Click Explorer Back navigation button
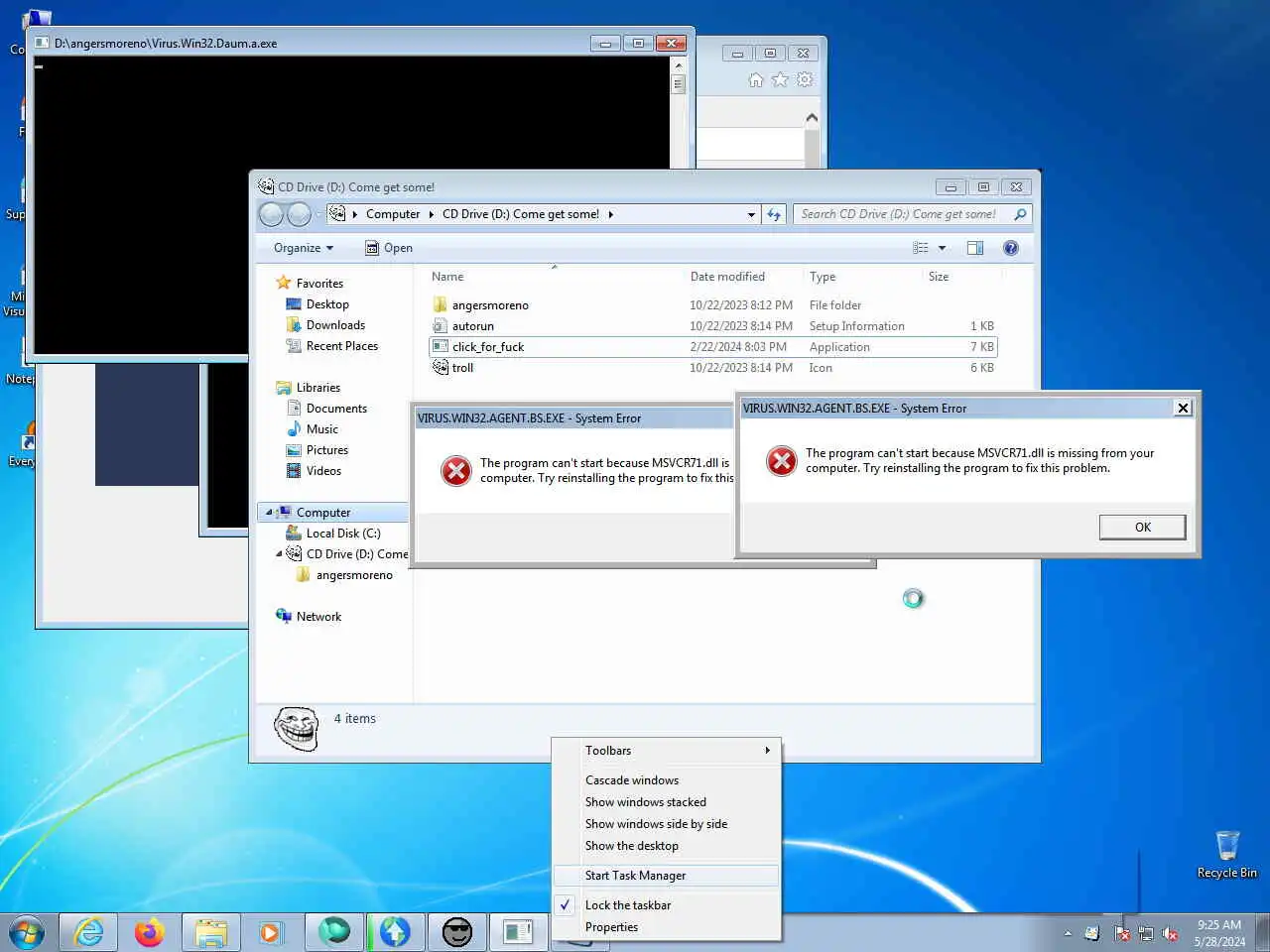 (x=271, y=214)
